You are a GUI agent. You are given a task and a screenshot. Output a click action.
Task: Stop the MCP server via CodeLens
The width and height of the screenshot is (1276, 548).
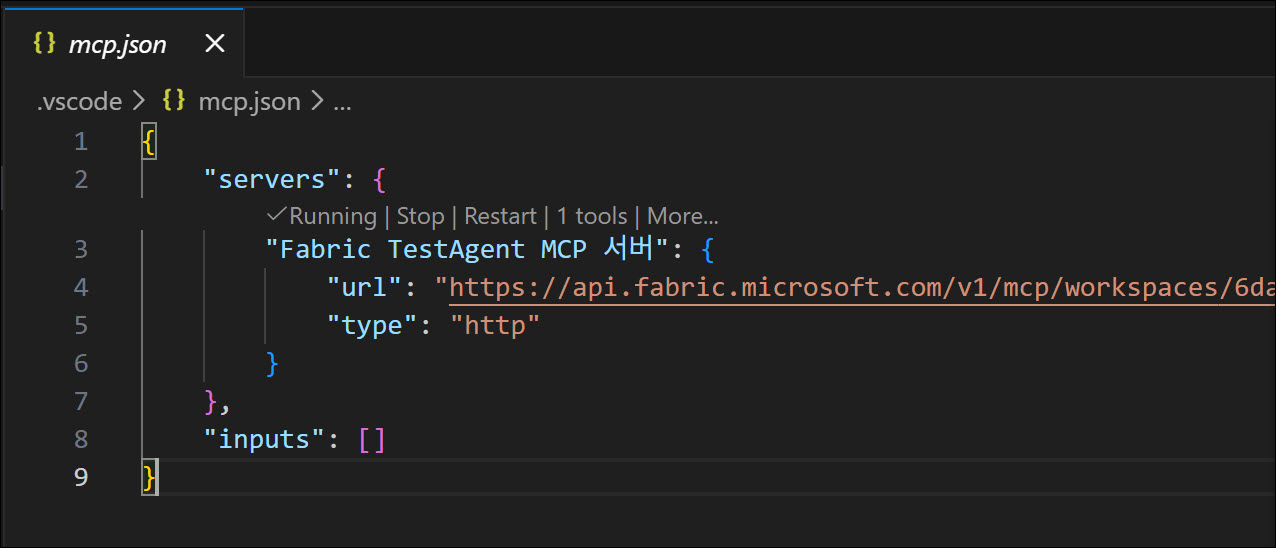click(420, 216)
